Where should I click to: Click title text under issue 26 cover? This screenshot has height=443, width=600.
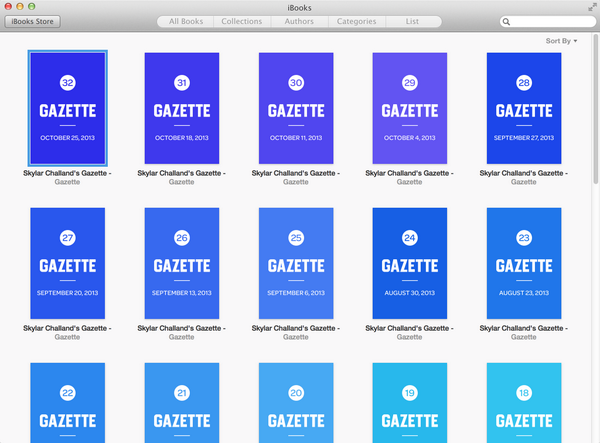tap(181, 328)
